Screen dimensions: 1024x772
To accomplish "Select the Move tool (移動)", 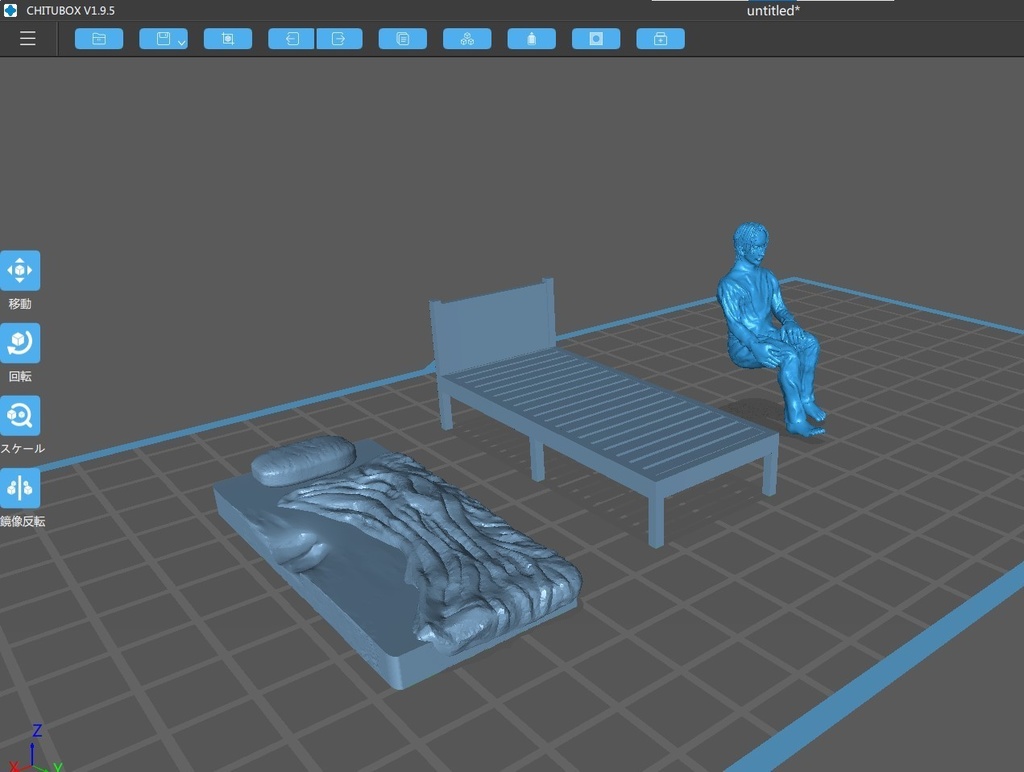I will [x=20, y=268].
